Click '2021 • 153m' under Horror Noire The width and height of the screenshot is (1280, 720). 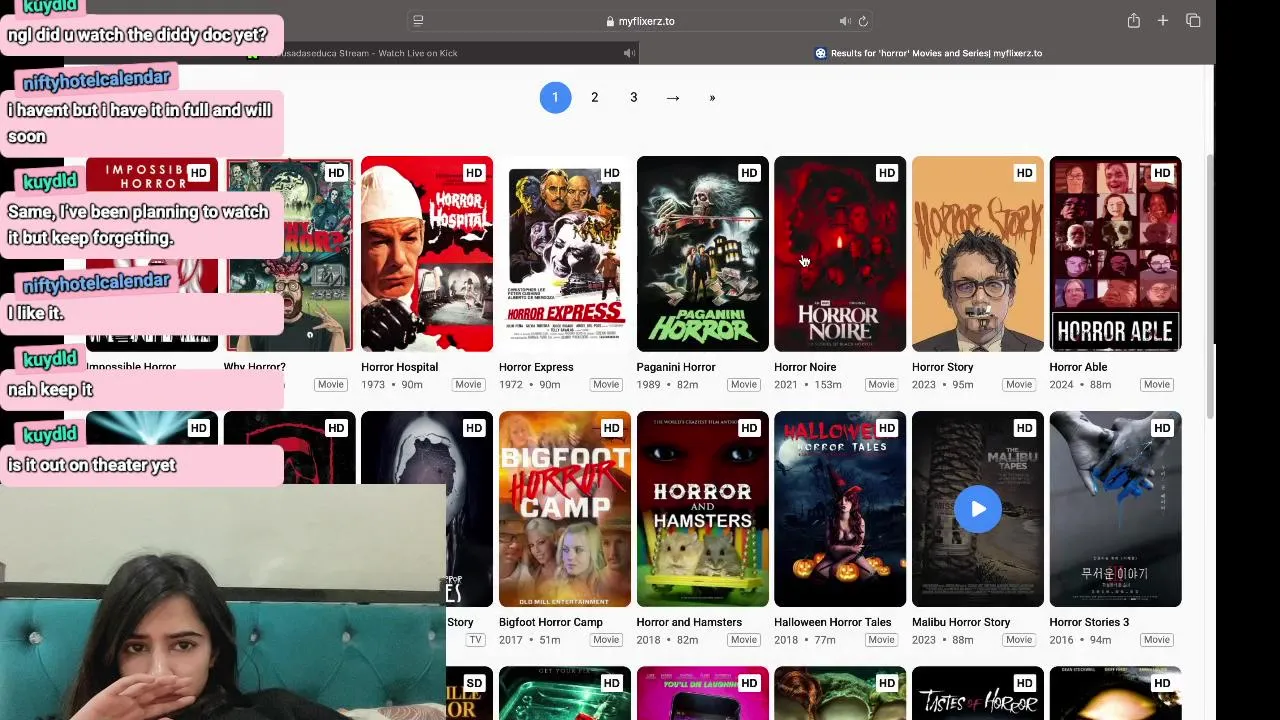point(807,384)
